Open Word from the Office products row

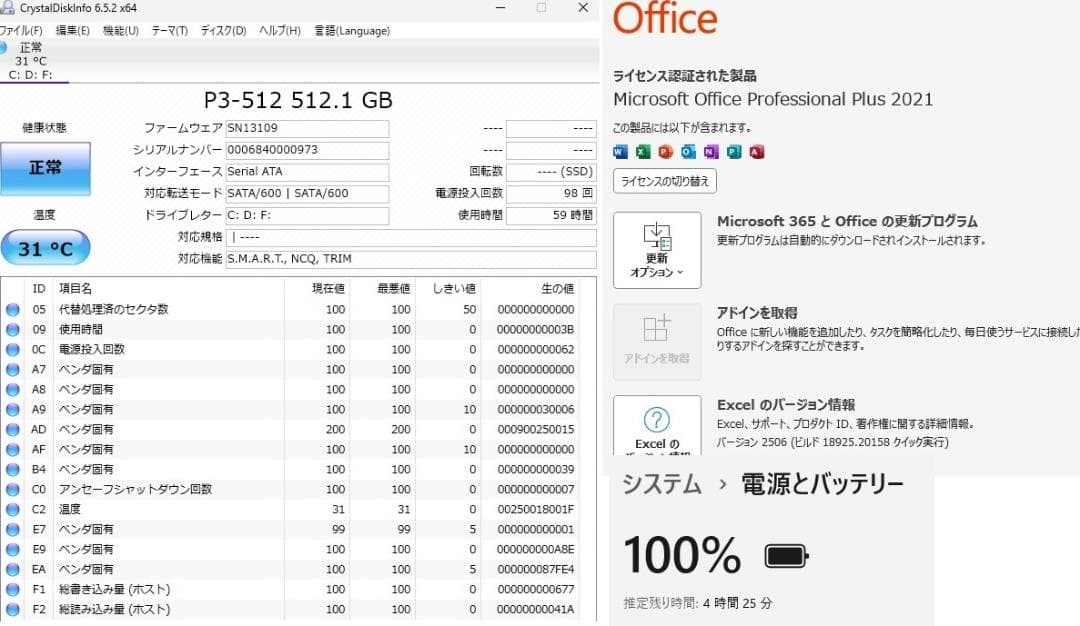click(x=622, y=152)
